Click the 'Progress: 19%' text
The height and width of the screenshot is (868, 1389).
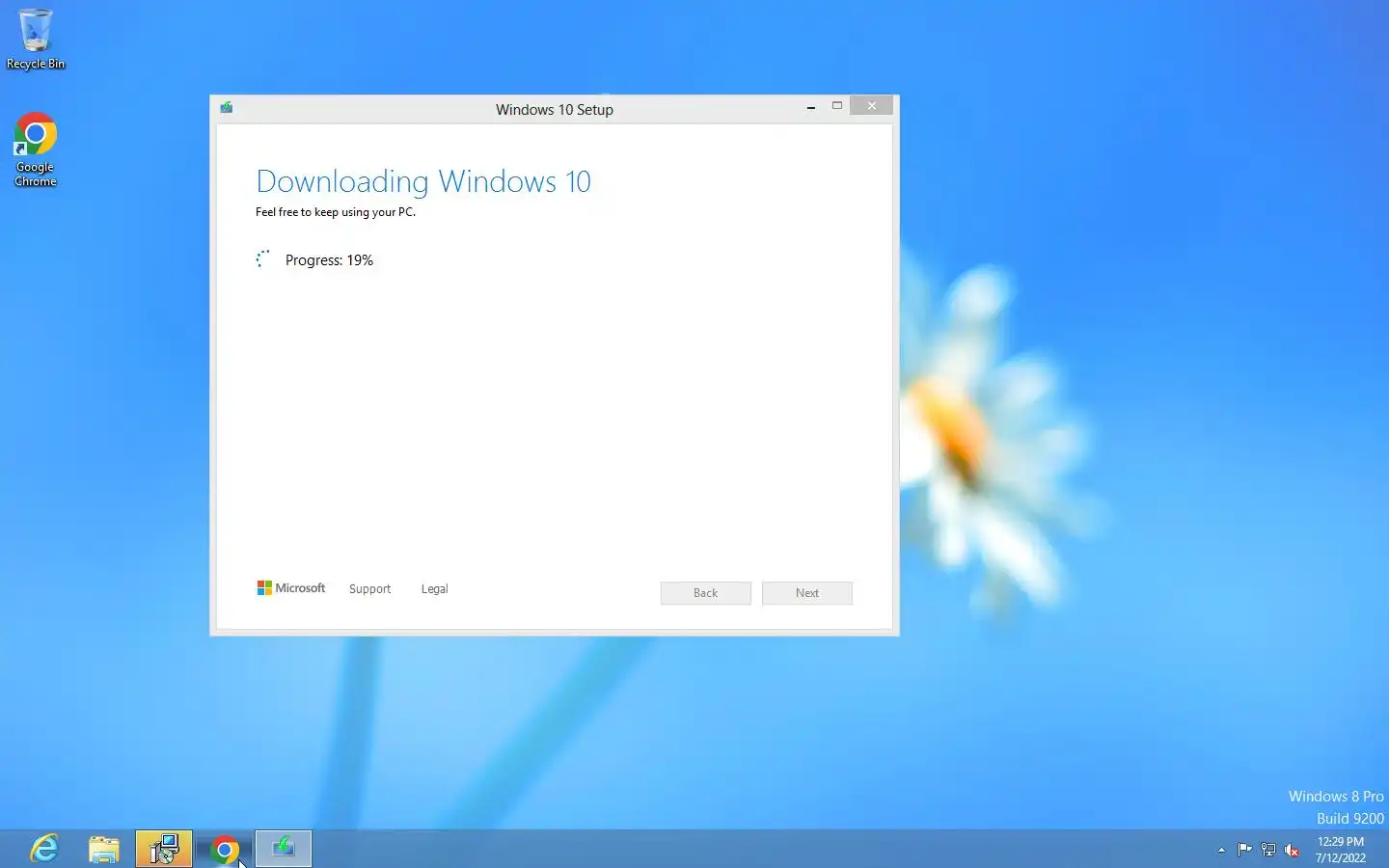pos(329,260)
